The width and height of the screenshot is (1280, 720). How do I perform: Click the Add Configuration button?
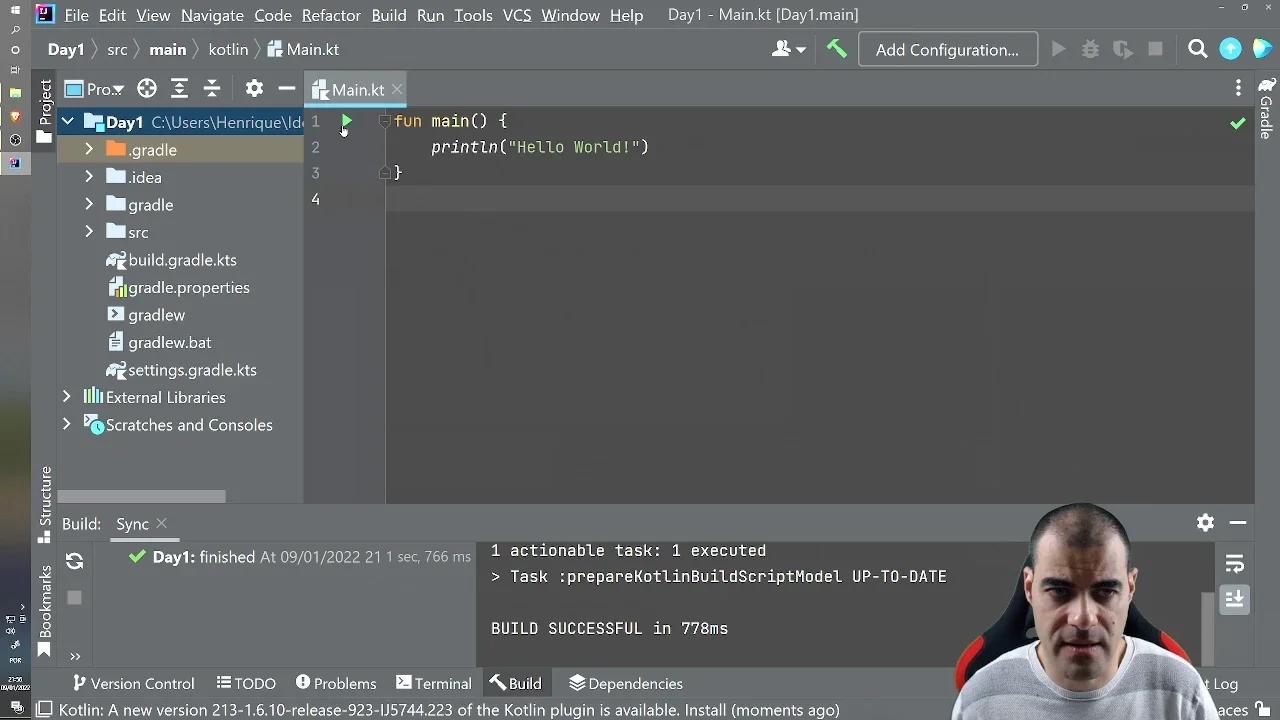click(x=947, y=49)
